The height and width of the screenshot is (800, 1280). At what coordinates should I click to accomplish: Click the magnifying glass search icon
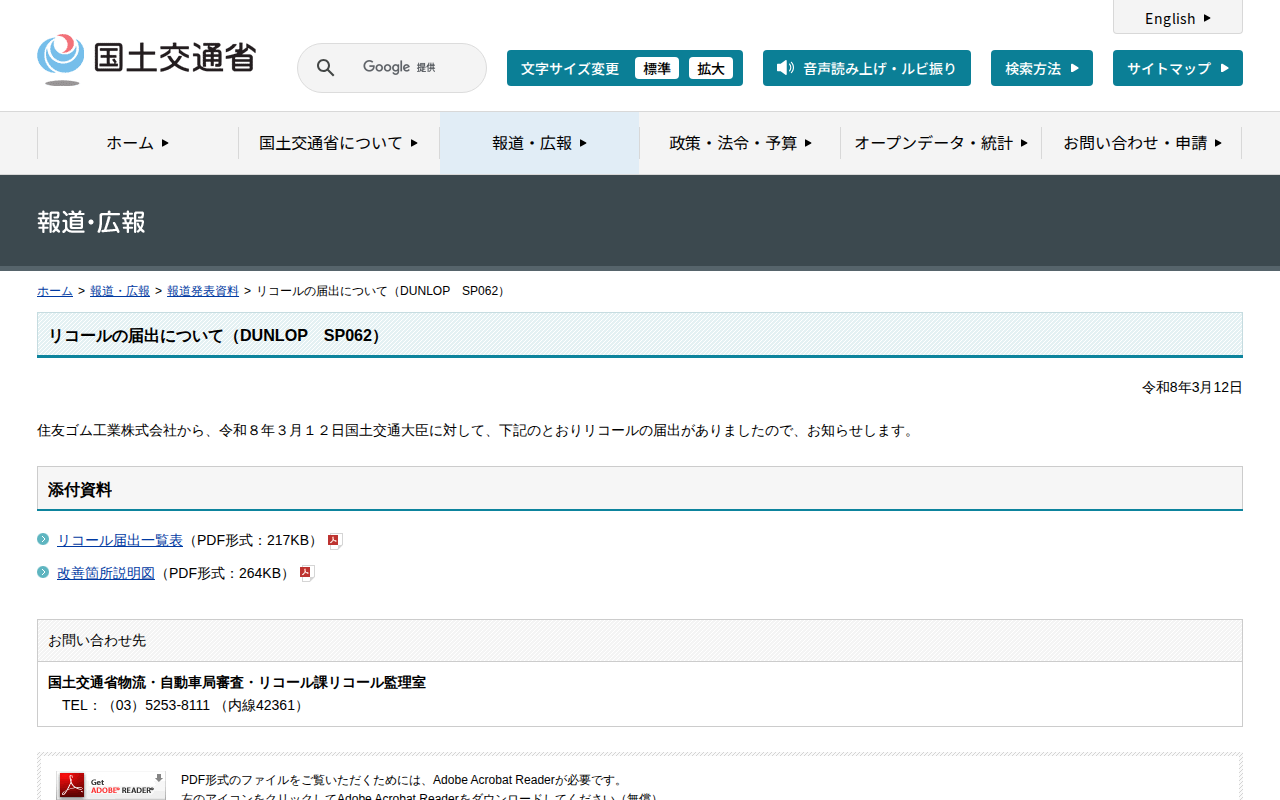[325, 68]
